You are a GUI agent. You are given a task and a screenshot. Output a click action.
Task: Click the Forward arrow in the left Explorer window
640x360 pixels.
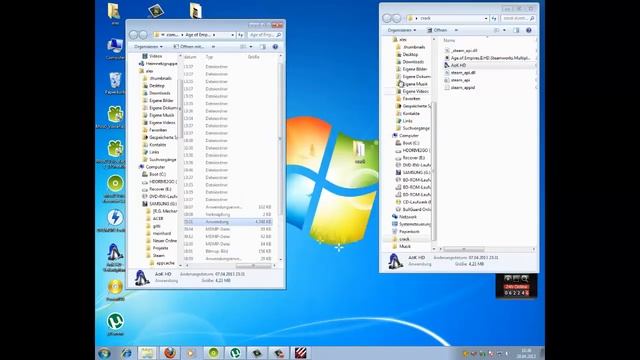tap(143, 35)
